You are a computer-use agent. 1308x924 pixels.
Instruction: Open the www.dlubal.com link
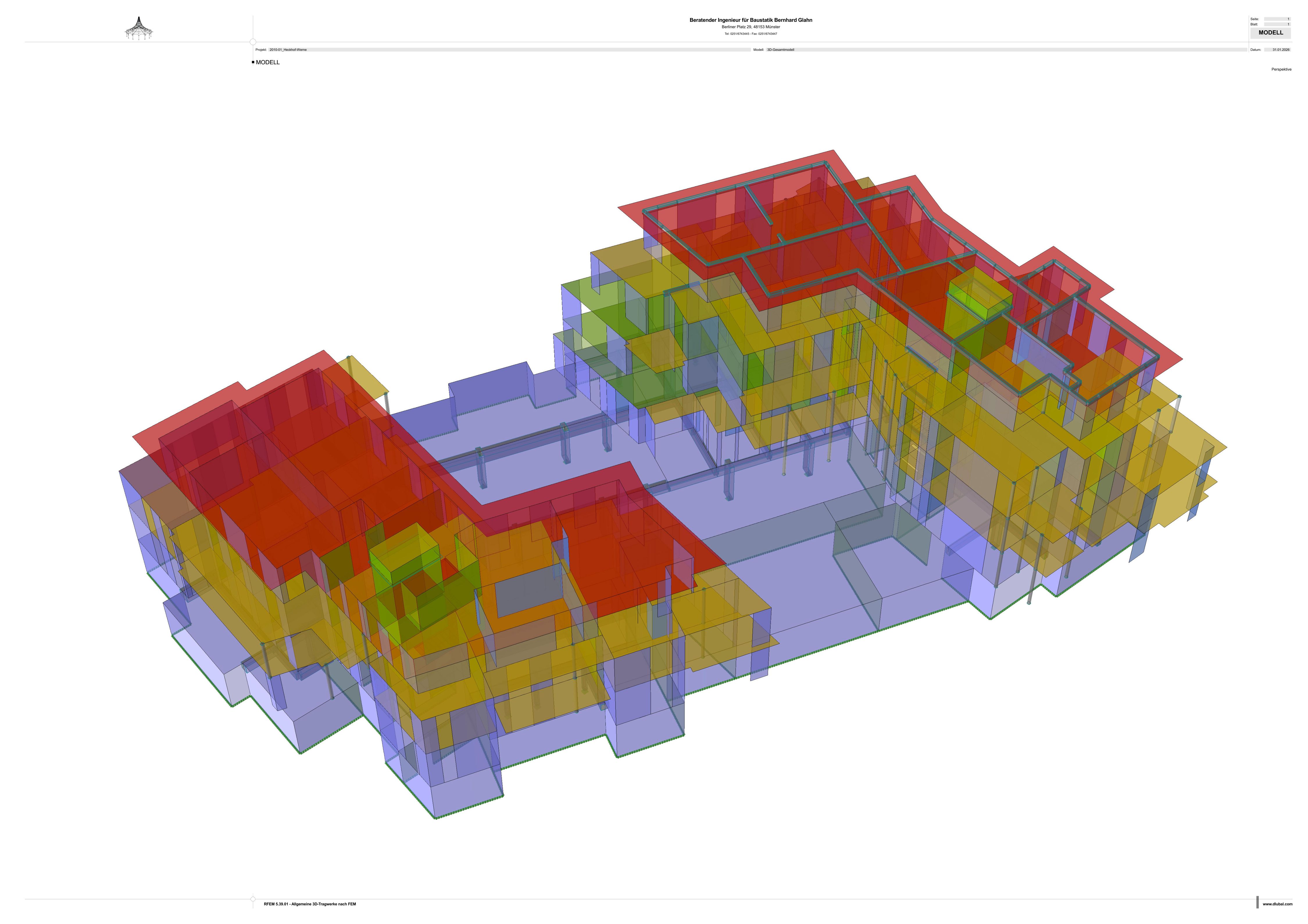tap(1277, 904)
